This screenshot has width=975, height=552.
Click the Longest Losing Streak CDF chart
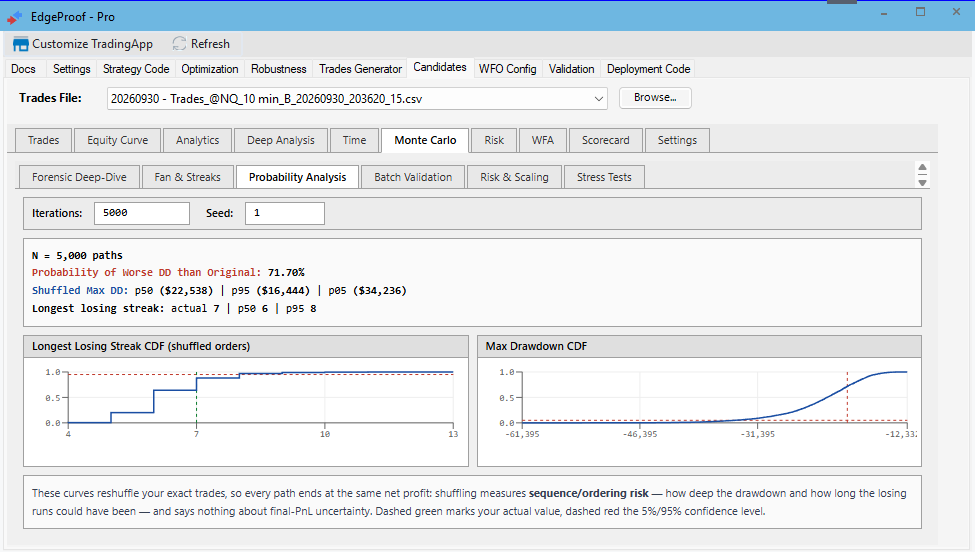[246, 412]
